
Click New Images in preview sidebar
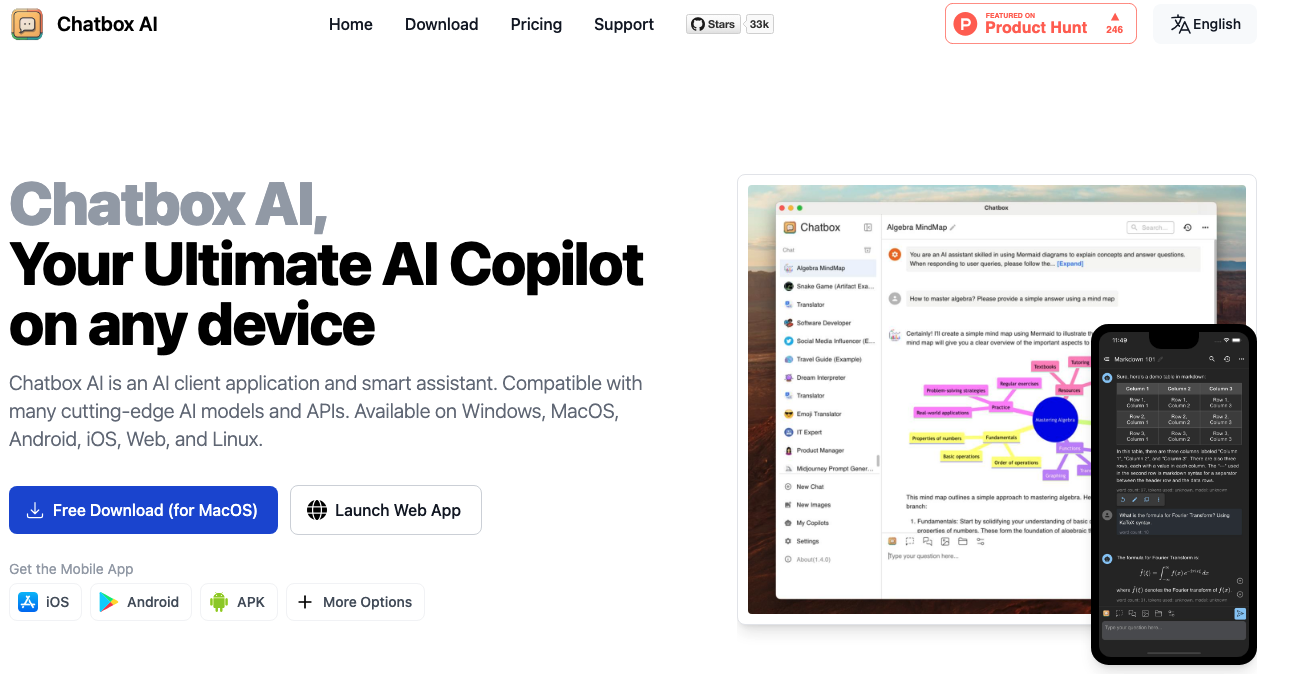[x=827, y=505]
